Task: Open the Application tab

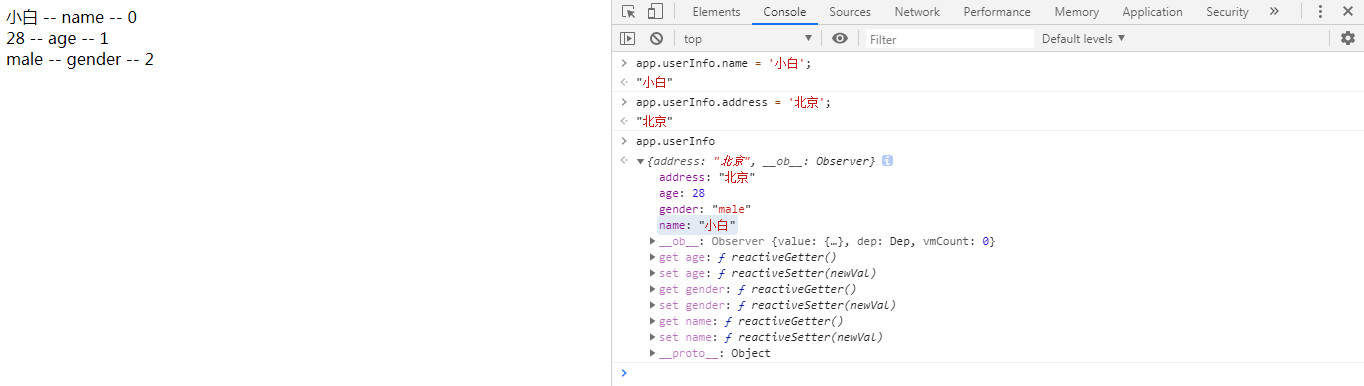Action: tap(1152, 12)
